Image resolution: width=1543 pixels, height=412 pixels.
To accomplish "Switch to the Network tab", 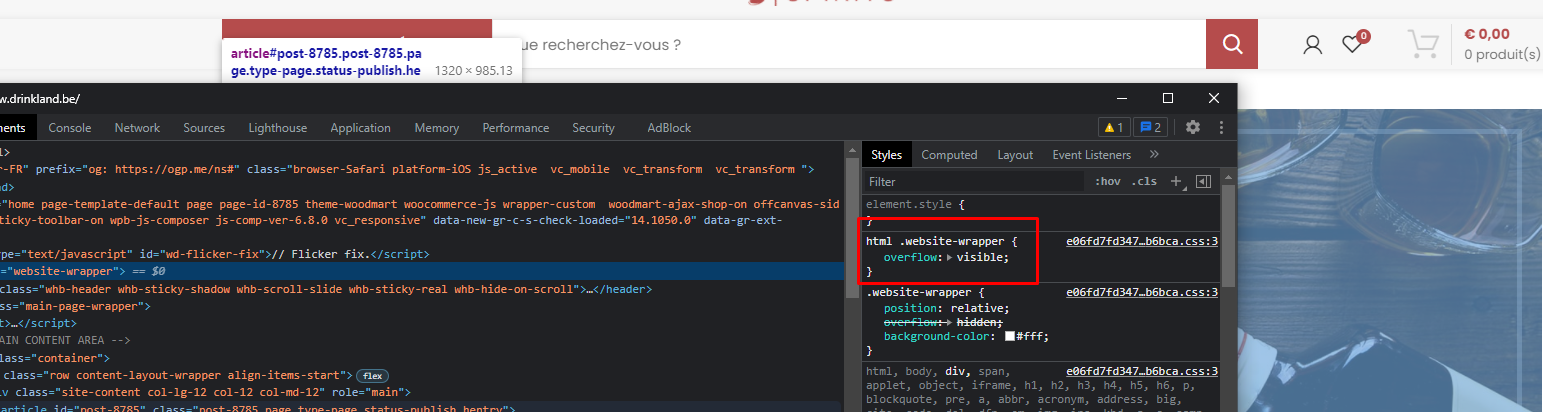I will click(137, 127).
